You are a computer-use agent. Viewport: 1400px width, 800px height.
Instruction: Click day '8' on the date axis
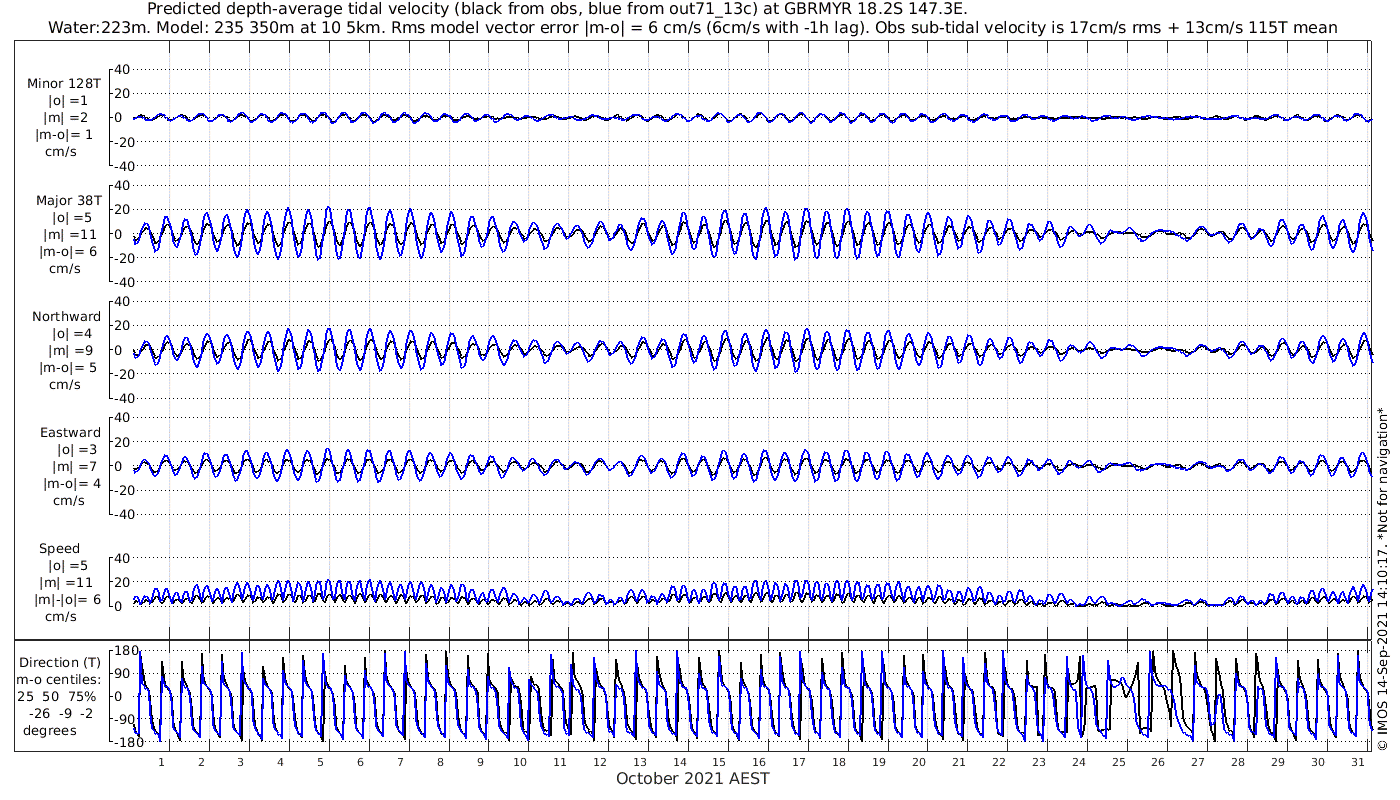click(440, 761)
